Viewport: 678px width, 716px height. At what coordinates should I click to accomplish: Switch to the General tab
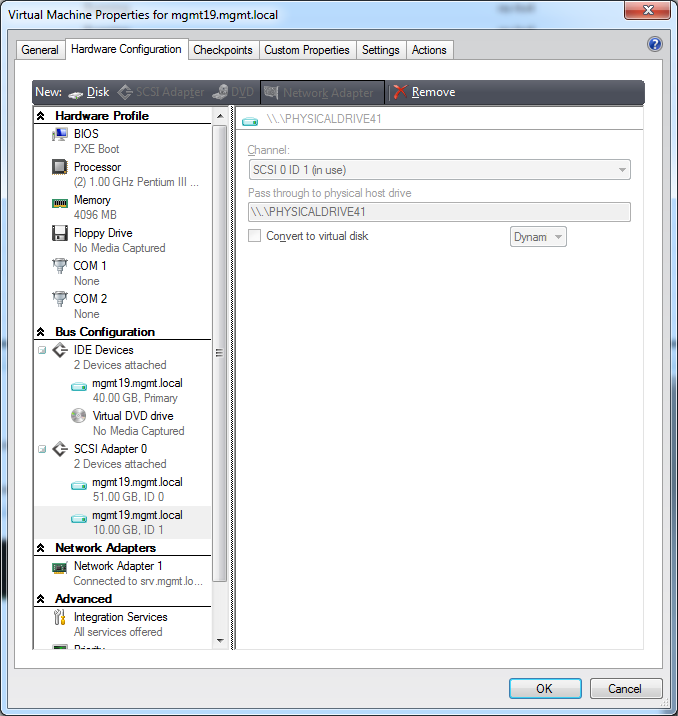tap(40, 50)
